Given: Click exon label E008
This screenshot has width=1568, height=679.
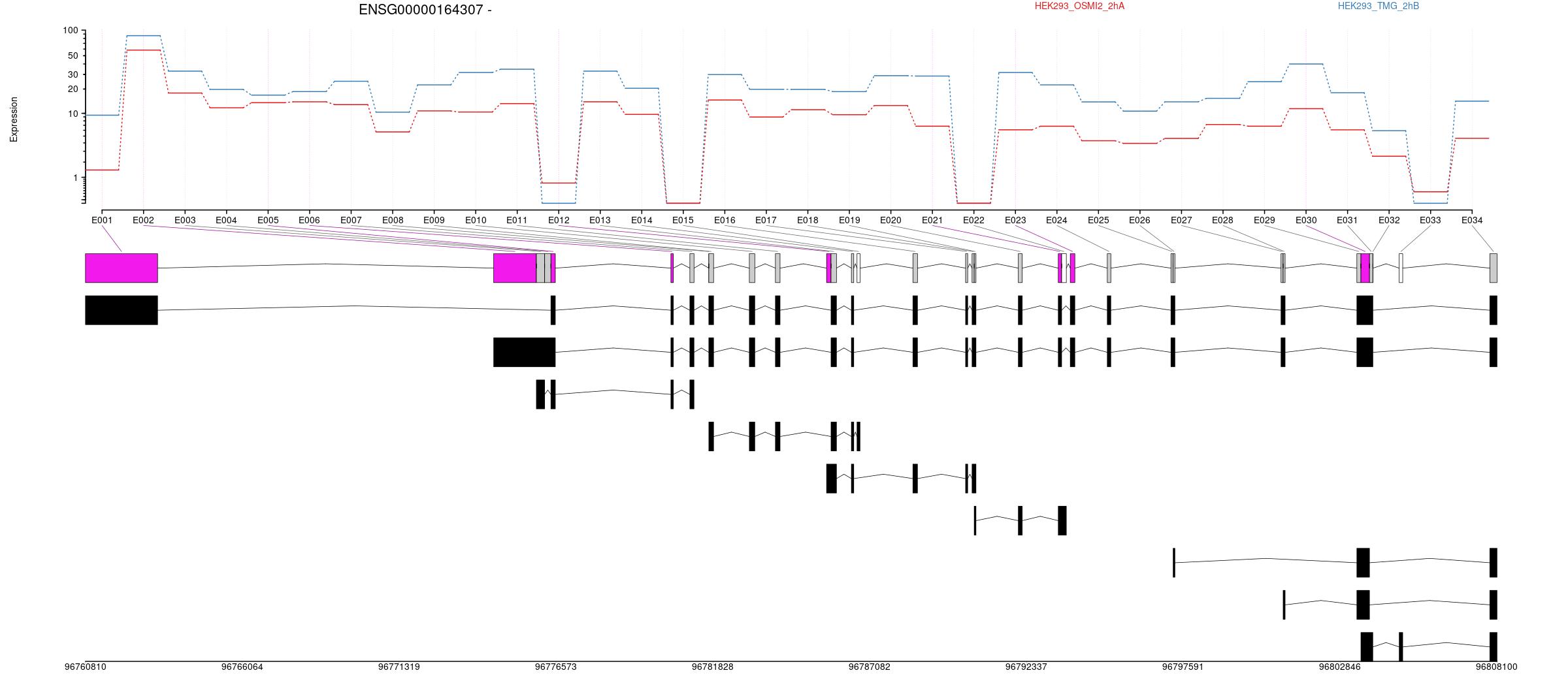Looking at the screenshot, I should pyautogui.click(x=393, y=220).
